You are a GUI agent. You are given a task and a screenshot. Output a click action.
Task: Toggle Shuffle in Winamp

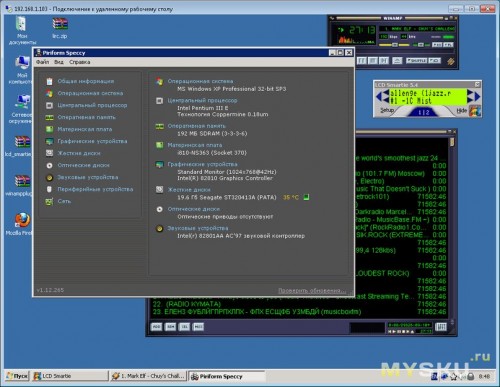[416, 61]
